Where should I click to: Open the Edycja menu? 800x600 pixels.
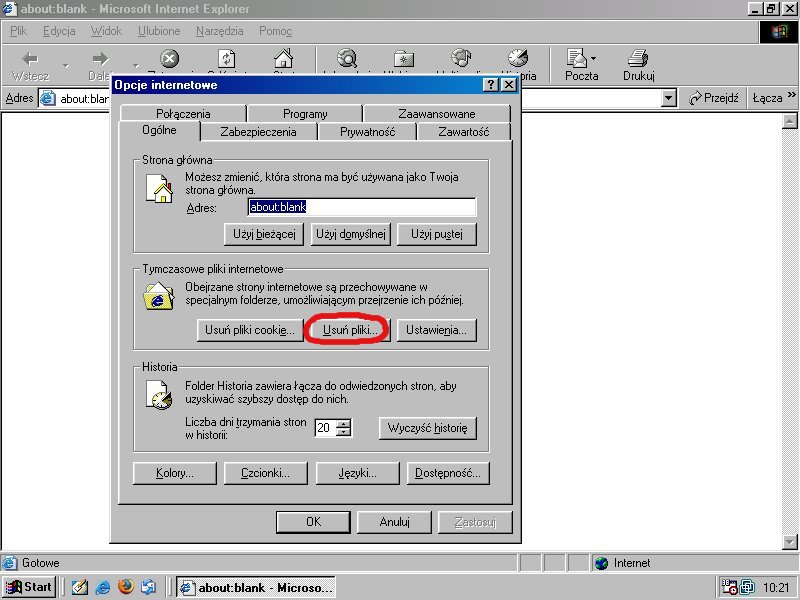click(x=59, y=31)
